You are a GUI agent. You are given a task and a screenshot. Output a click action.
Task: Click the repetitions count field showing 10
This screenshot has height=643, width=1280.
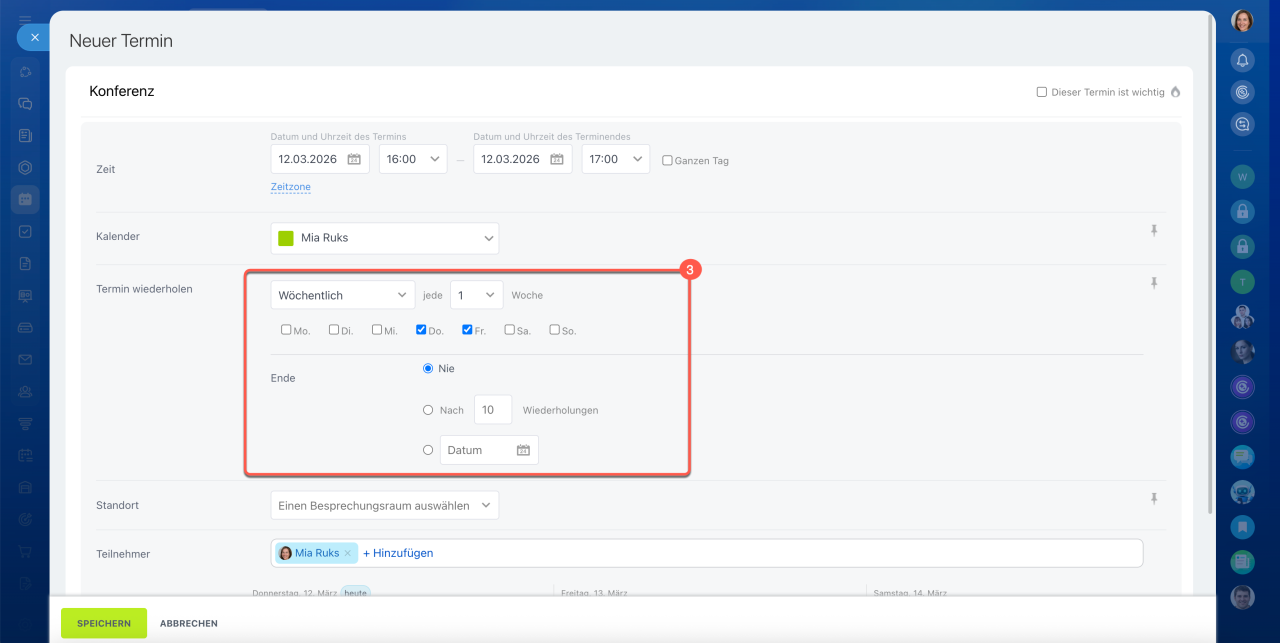(x=492, y=410)
